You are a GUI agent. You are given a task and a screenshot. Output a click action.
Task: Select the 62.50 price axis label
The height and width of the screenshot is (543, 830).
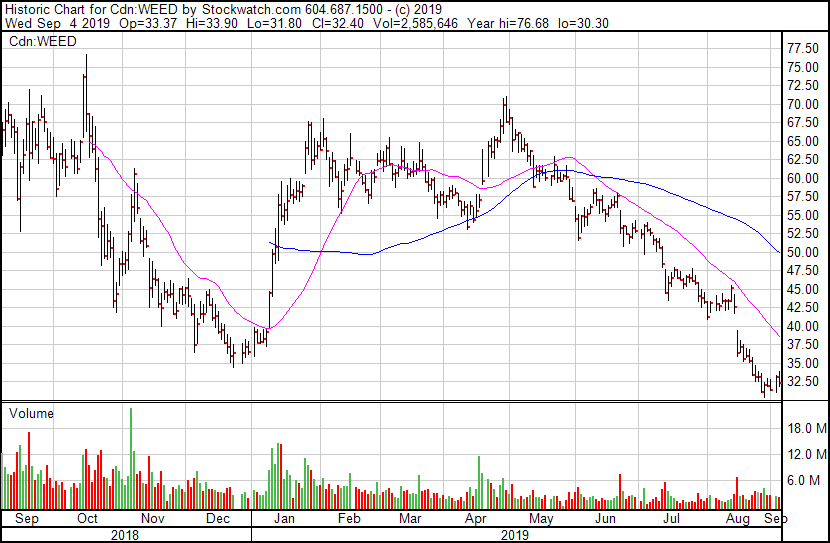click(803, 160)
